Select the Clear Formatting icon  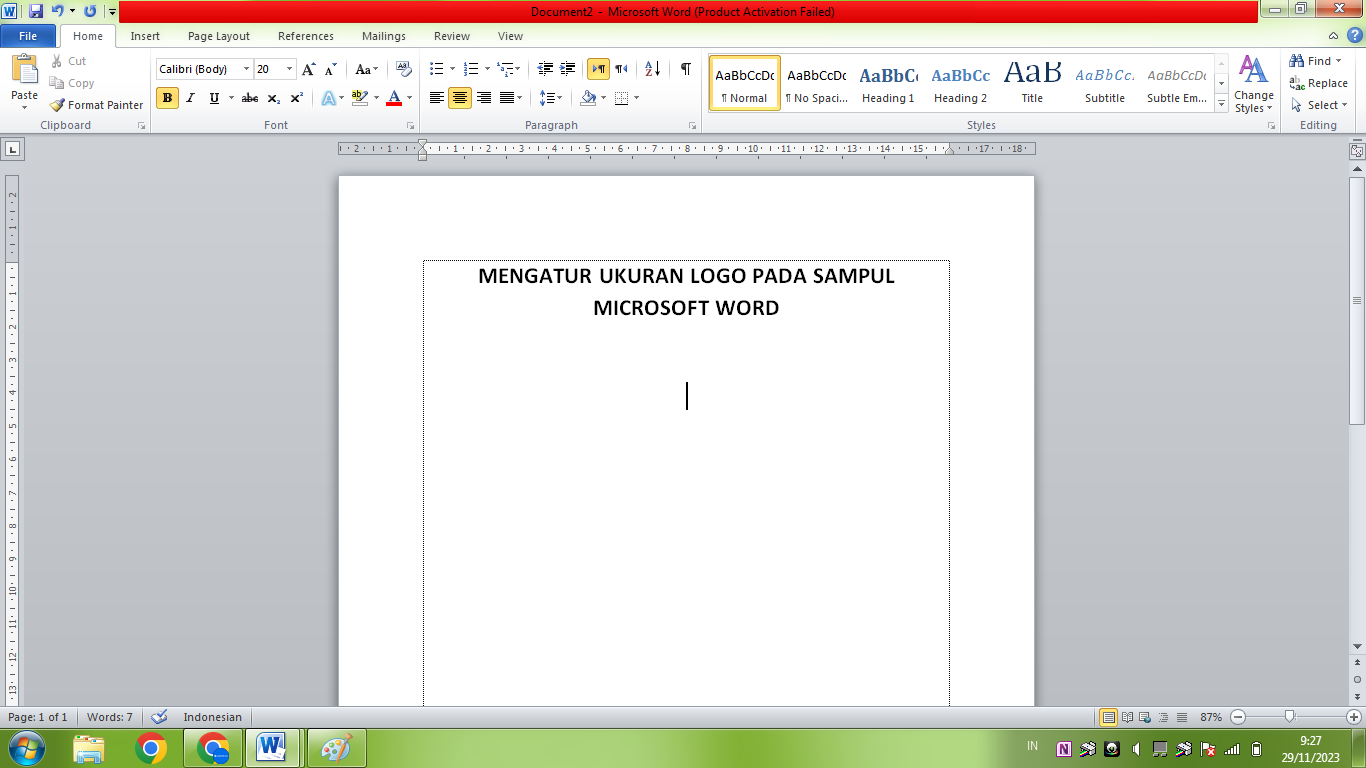pos(403,67)
